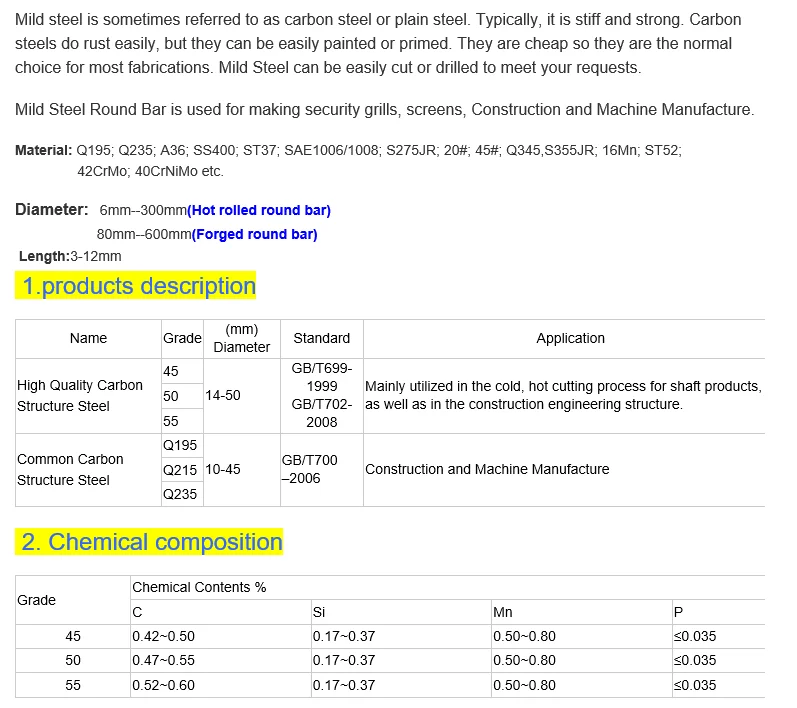Select the carbon value "0.47~0.55" cell
This screenshot has height=708, width=797.
[x=163, y=661]
